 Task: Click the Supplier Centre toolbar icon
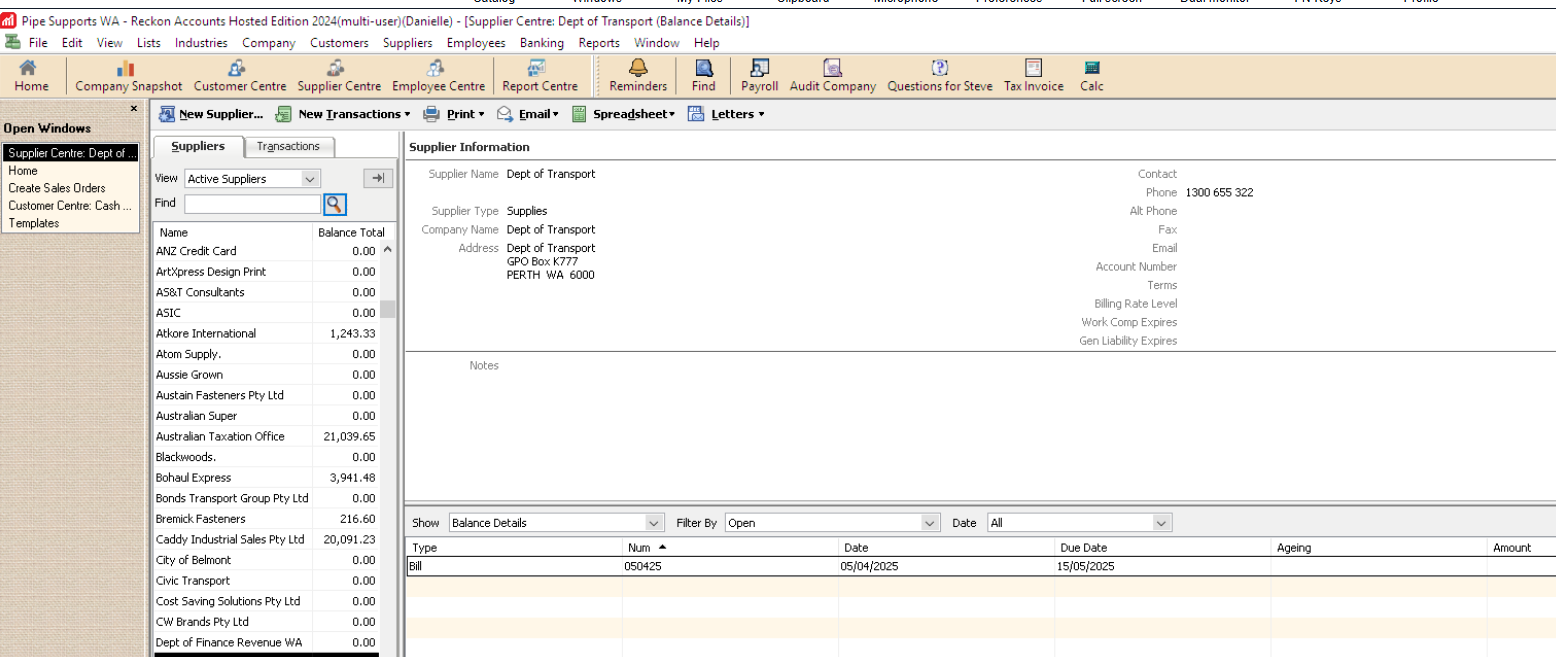pyautogui.click(x=339, y=77)
